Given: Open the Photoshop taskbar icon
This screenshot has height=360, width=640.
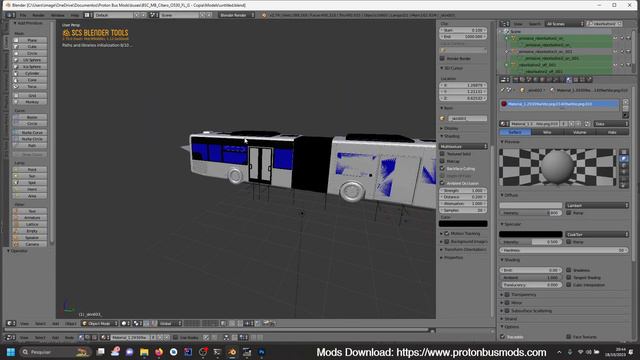Looking at the screenshot, I should pyautogui.click(x=261, y=352).
